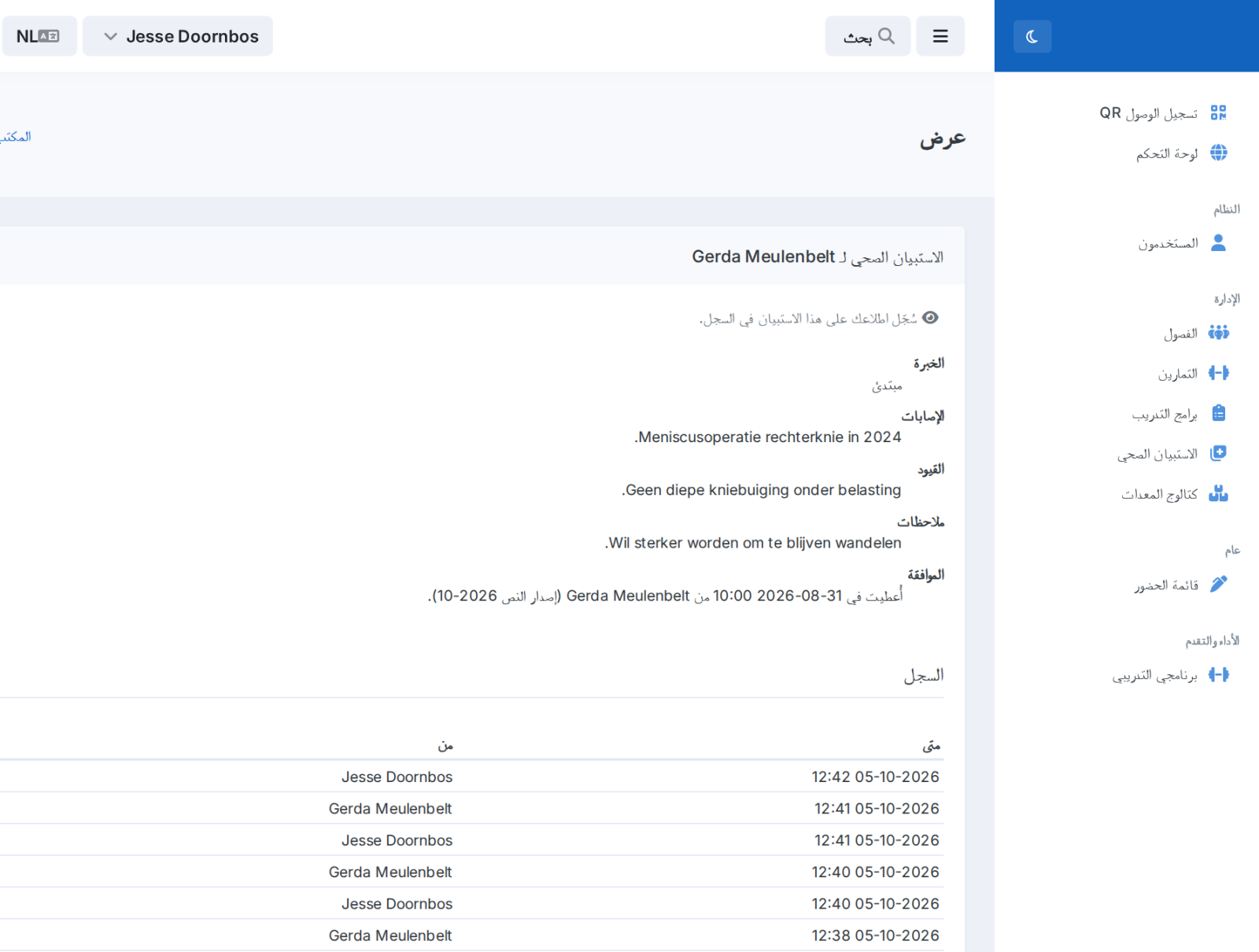Open كتالوج المعدات link
This screenshot has width=1259, height=952.
[1159, 495]
